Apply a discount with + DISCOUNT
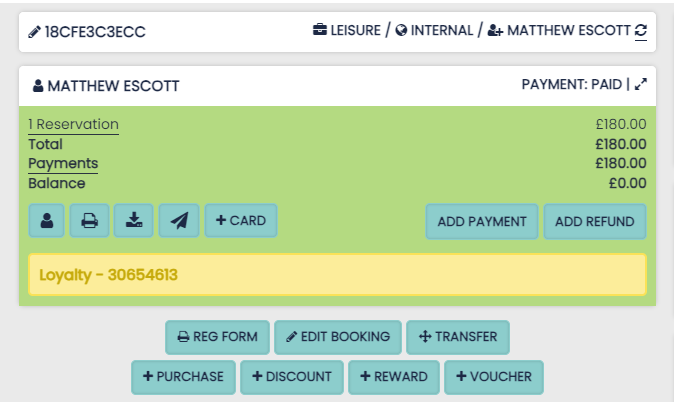Screen dimensions: 674x402 [x=292, y=377]
